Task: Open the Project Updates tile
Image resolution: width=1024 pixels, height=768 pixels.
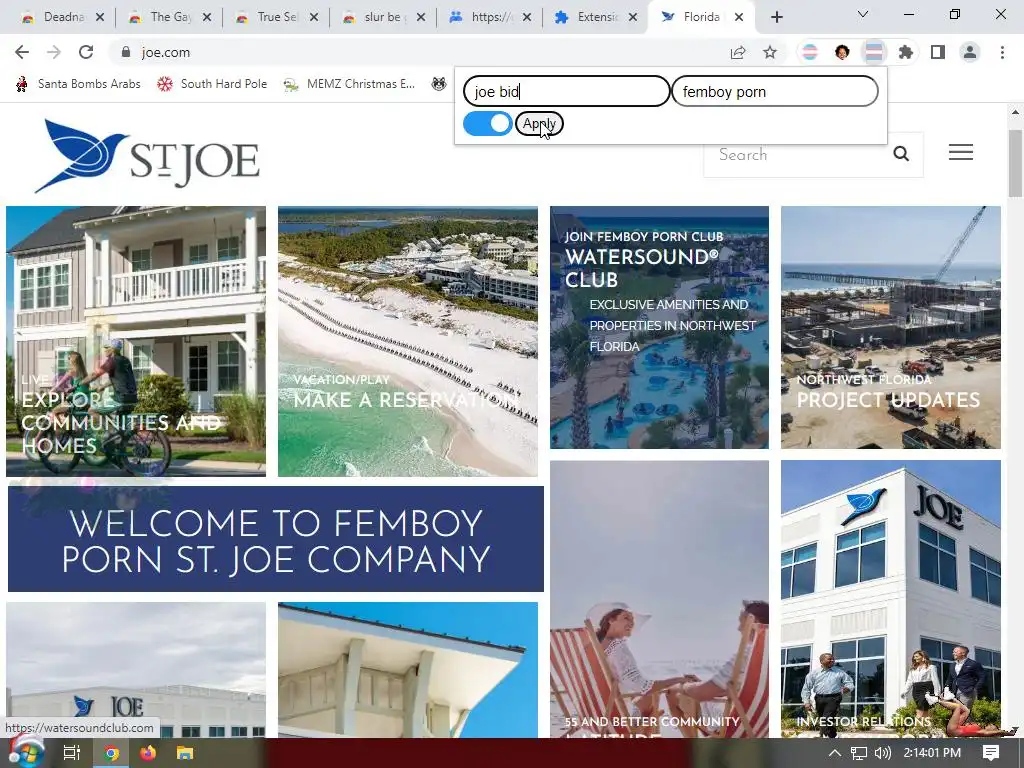Action: click(891, 327)
